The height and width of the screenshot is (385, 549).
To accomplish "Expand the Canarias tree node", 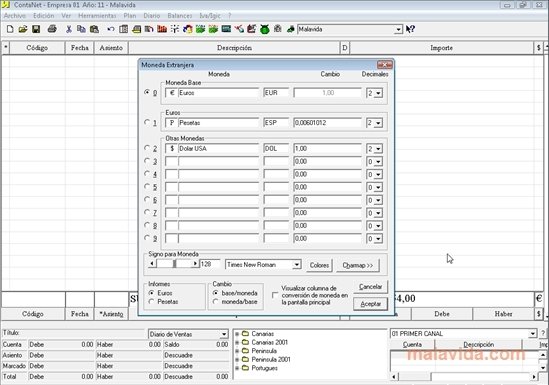I will 237,334.
